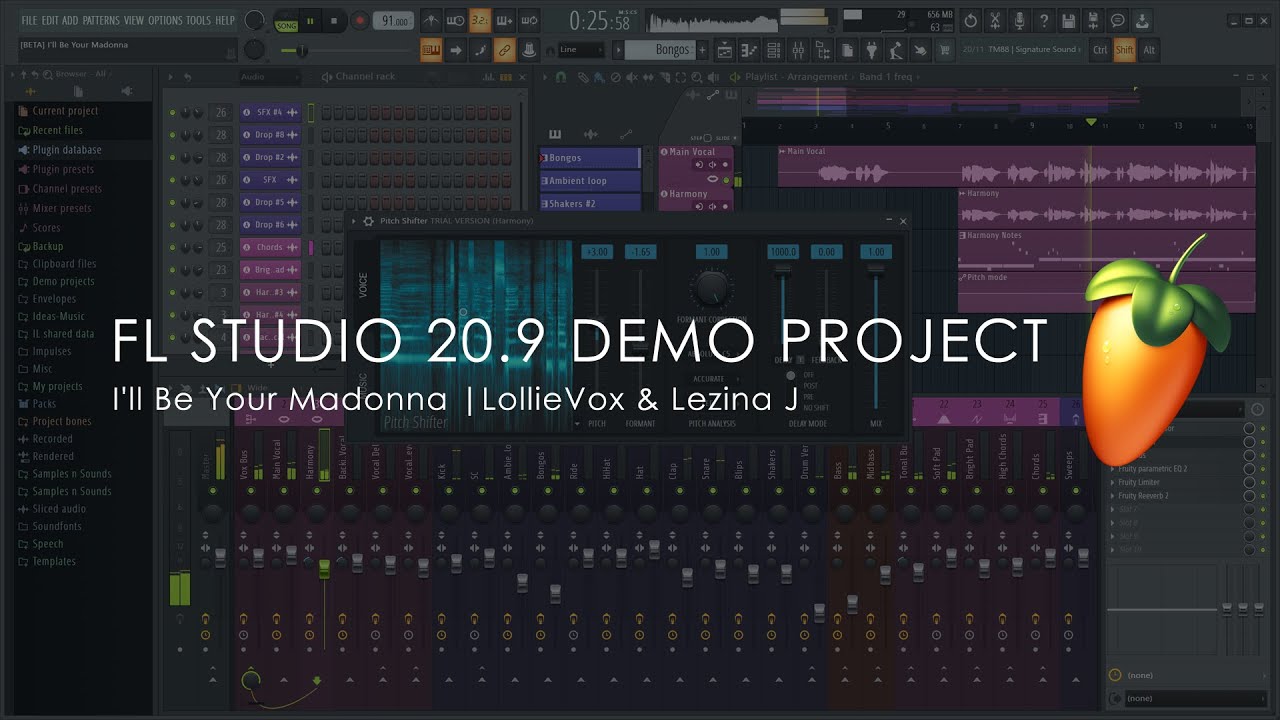Mute the Chords channel LED
The width and height of the screenshot is (1280, 720).
pyautogui.click(x=172, y=248)
